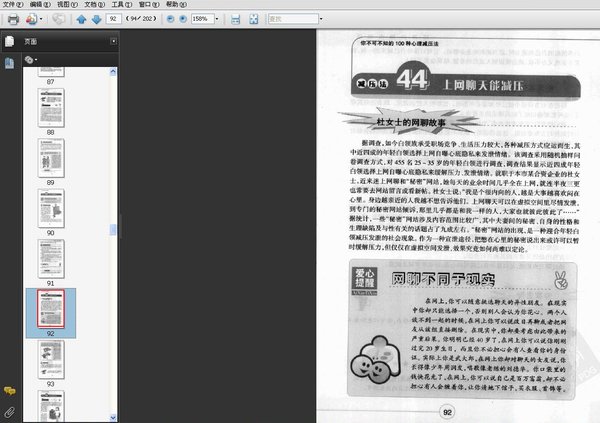Open the find box dropdown arrow
Screen dimensions: 600x423
[319, 18]
